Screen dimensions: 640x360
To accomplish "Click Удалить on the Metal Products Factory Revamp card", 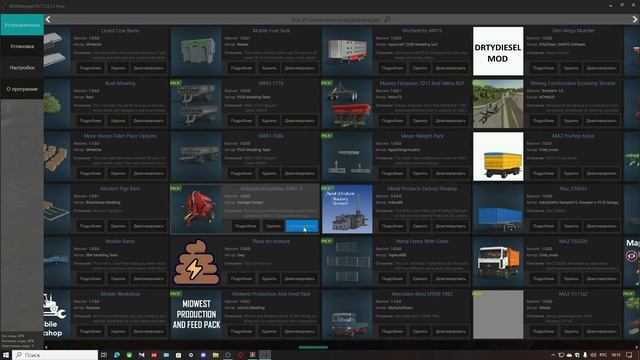I will click(x=420, y=226).
